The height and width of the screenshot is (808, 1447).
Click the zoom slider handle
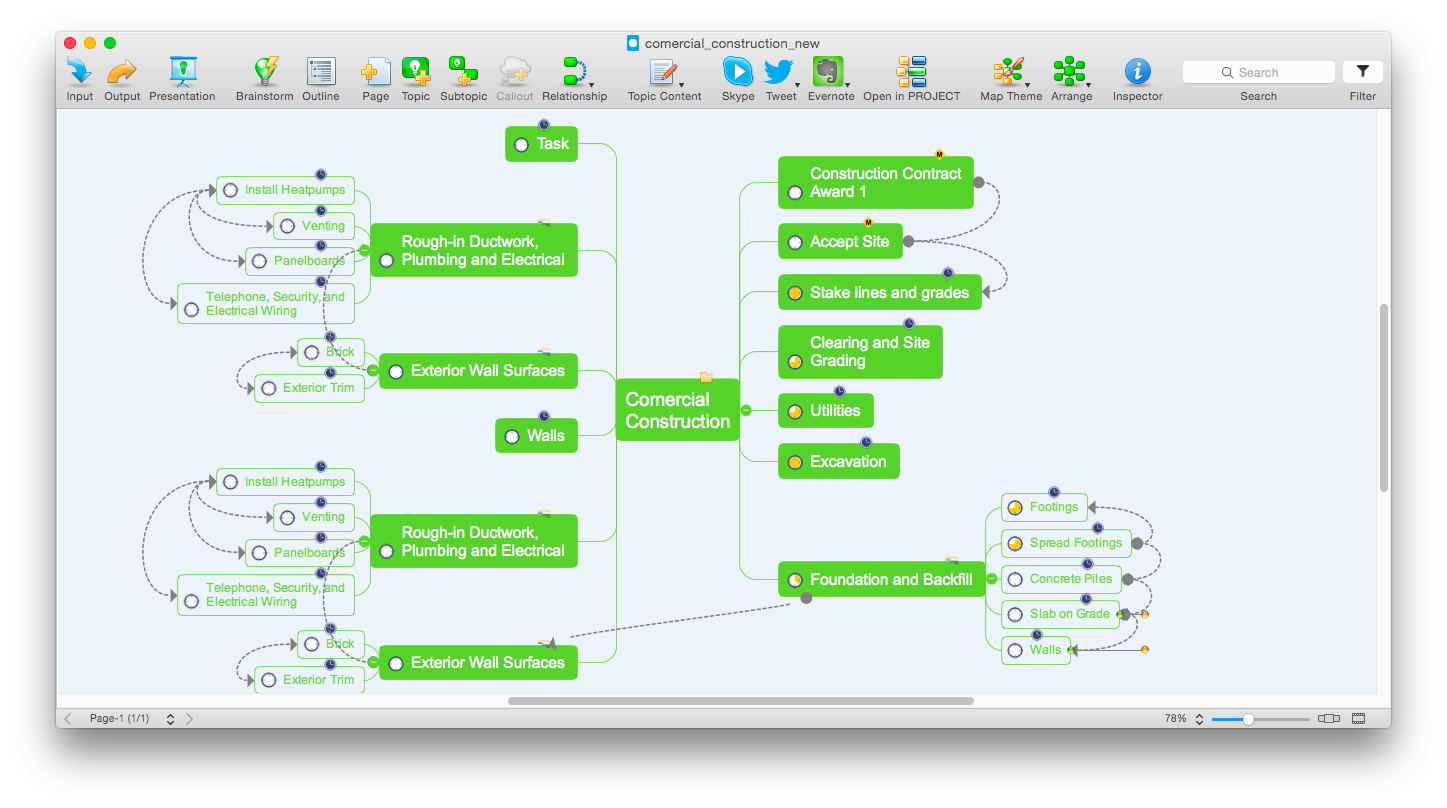[x=1248, y=719]
